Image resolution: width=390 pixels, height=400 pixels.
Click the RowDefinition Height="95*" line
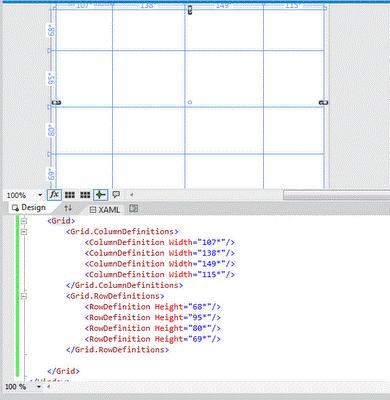pos(153,317)
